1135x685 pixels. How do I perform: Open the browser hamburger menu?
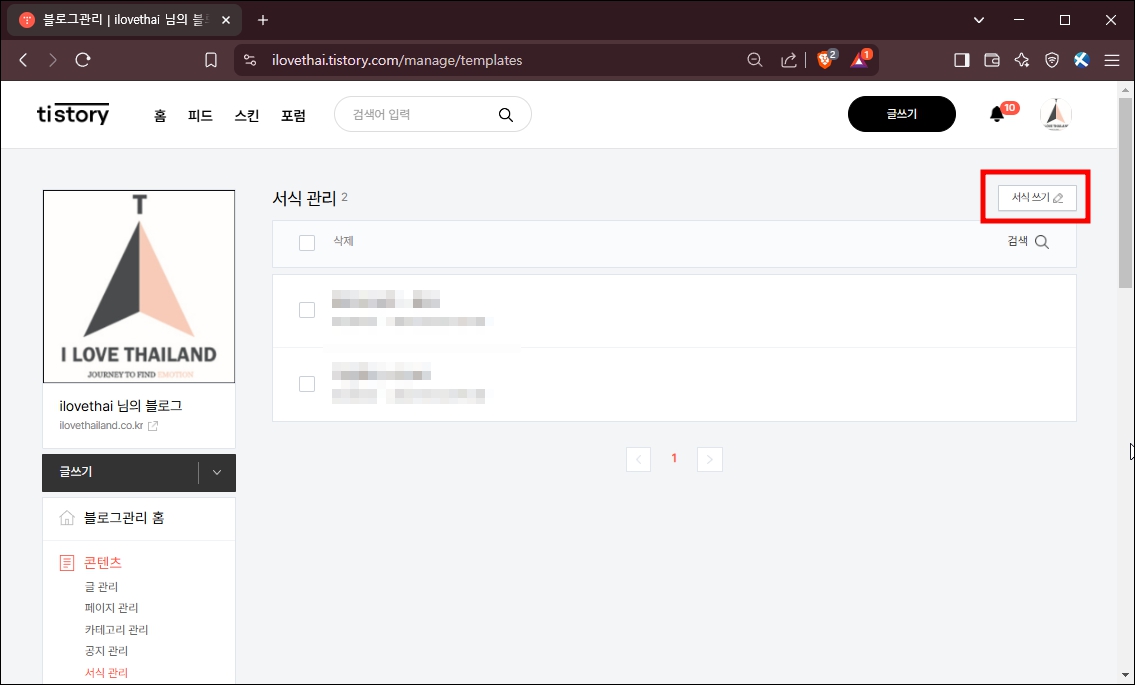click(1112, 59)
